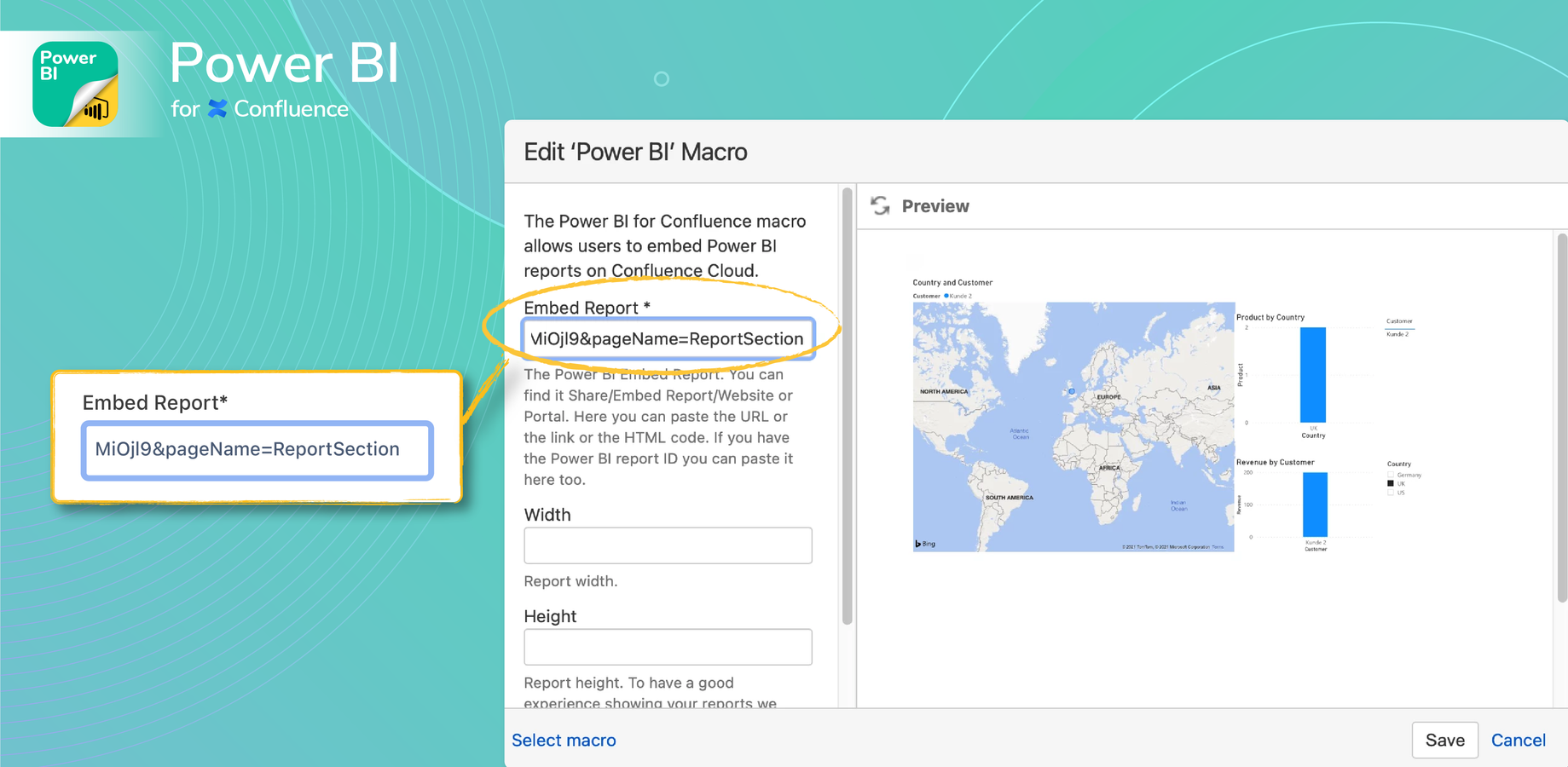Click inside the Embed Report field

pos(668,338)
